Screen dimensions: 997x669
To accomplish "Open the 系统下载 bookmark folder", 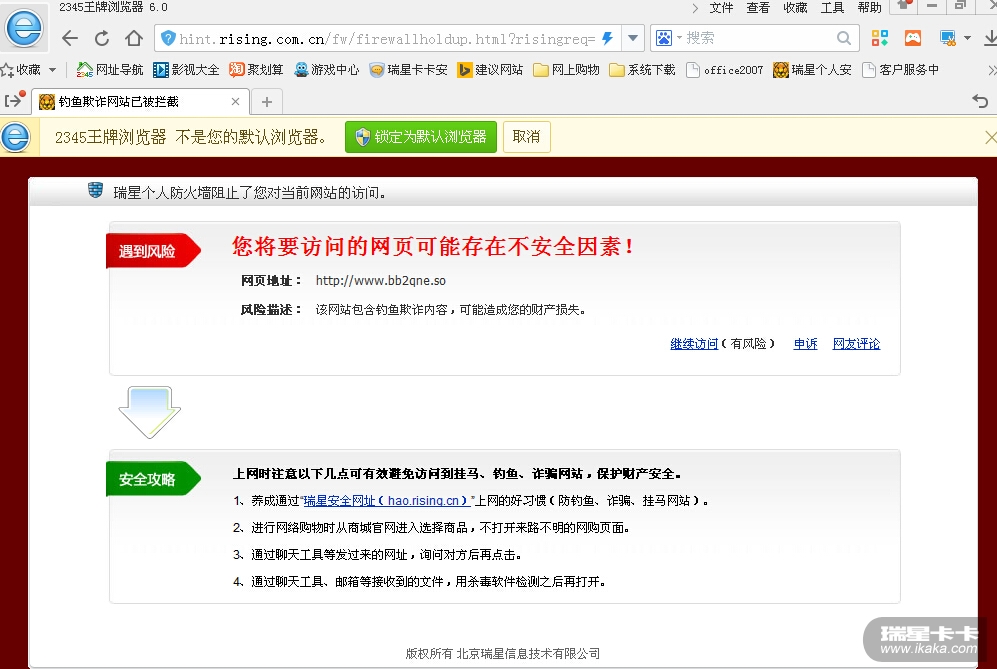I will (642, 70).
